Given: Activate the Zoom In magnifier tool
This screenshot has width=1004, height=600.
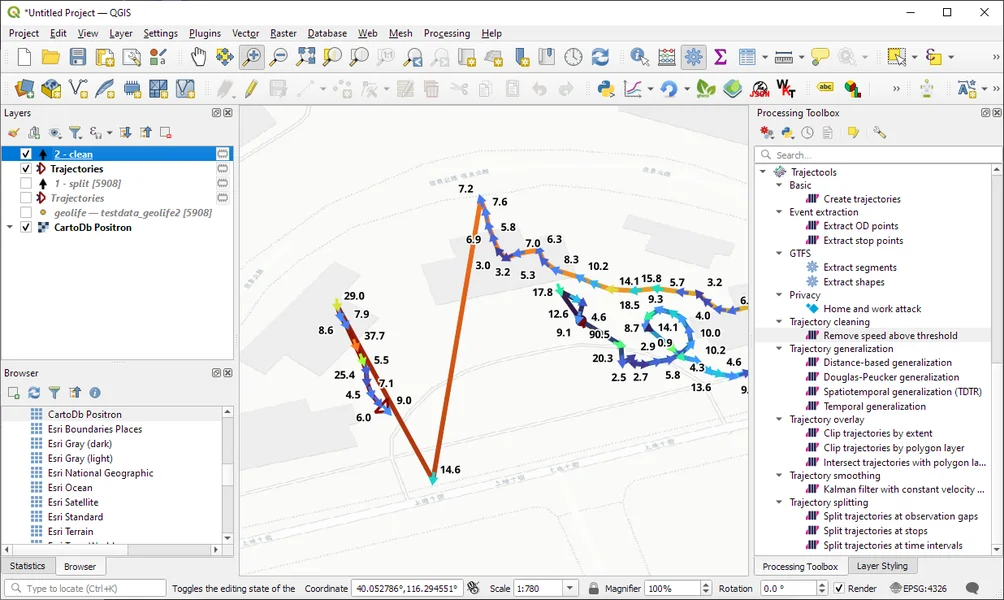Looking at the screenshot, I should (x=252, y=57).
